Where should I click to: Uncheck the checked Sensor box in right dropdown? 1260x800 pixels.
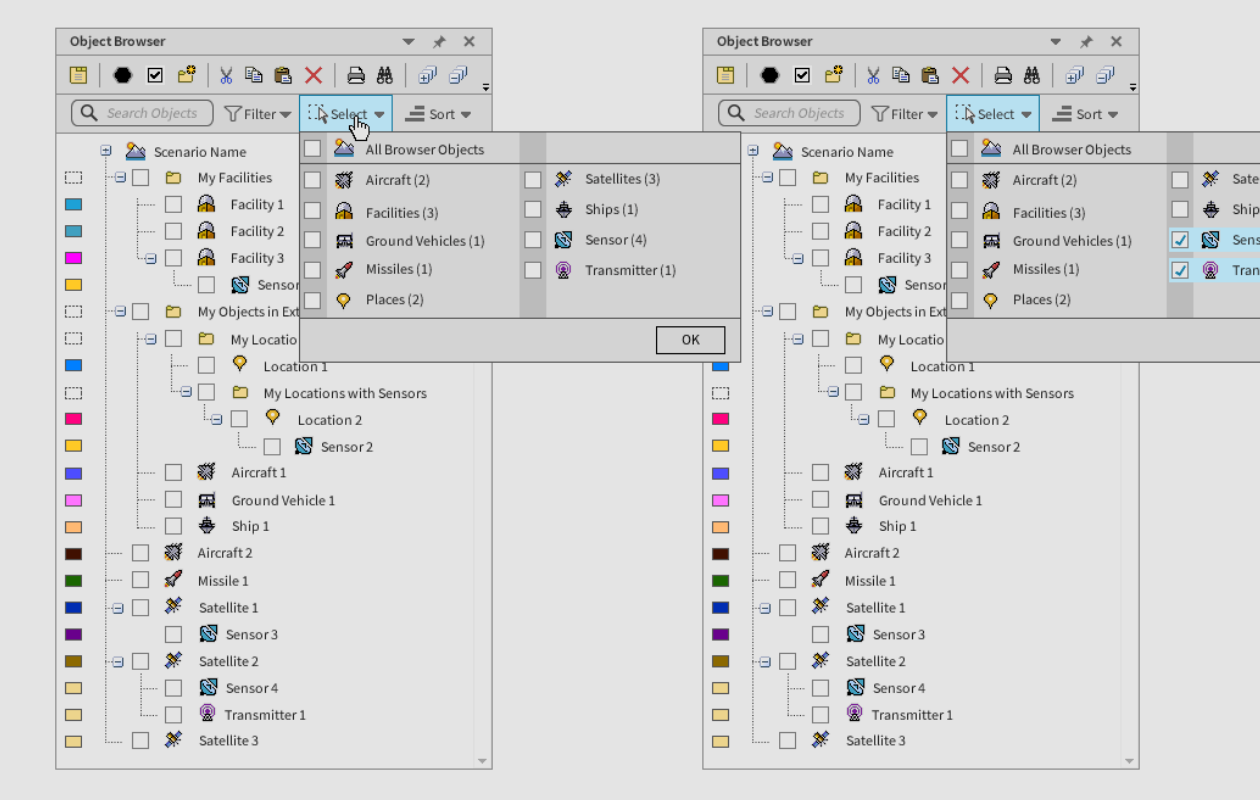1180,240
